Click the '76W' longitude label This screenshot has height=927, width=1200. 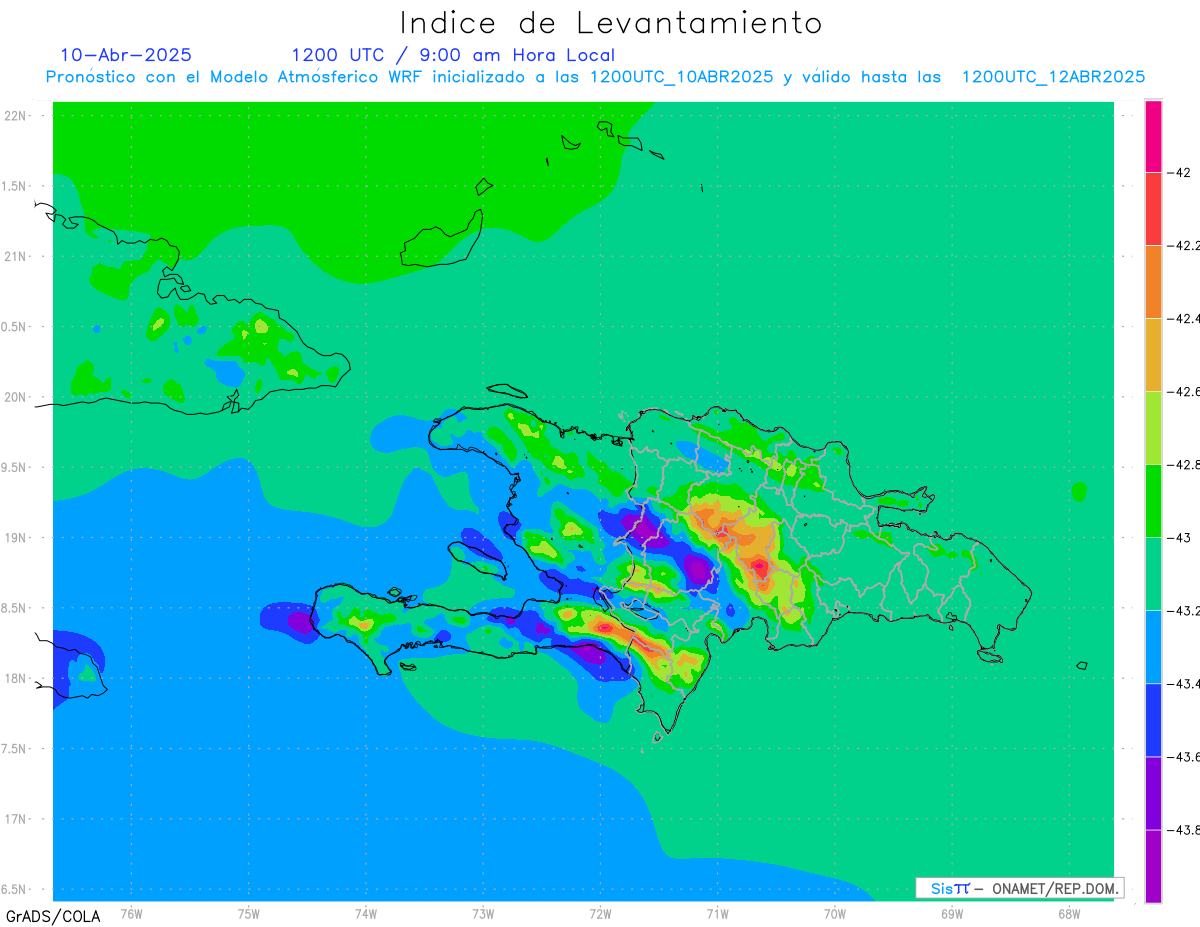tap(131, 913)
